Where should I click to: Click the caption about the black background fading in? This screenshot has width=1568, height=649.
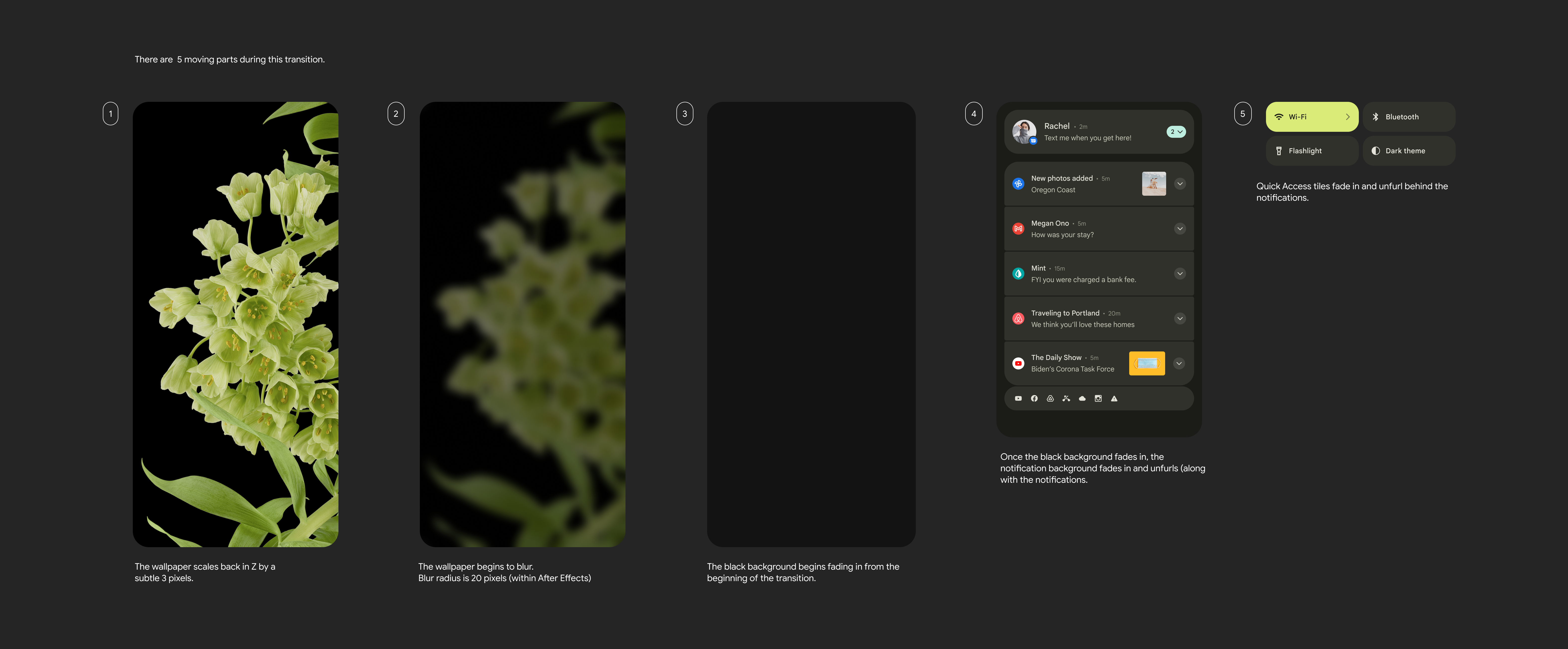coord(803,572)
